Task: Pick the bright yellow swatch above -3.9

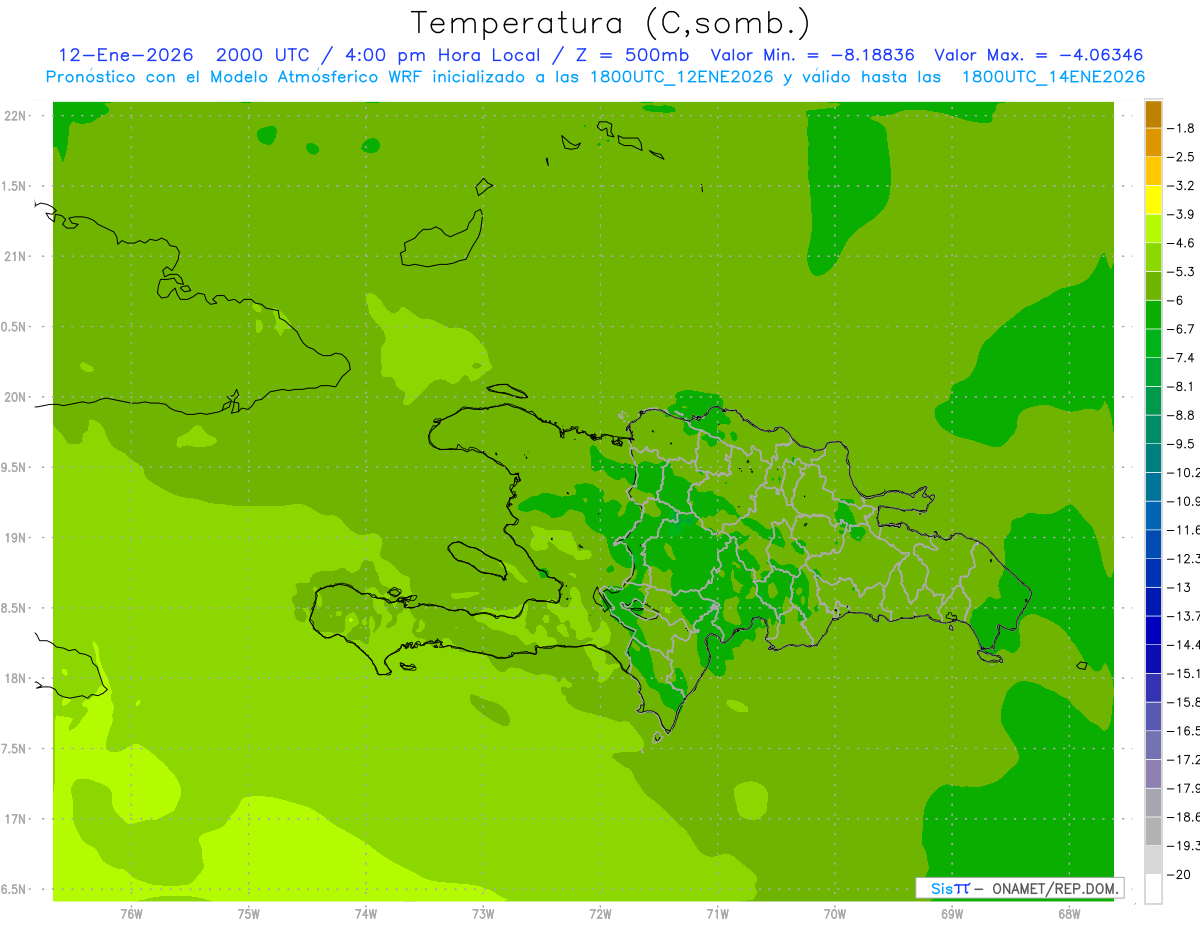Action: (x=1153, y=200)
